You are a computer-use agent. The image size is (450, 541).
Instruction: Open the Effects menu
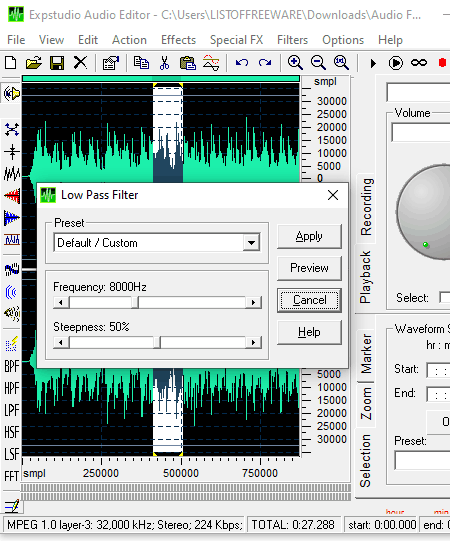(178, 40)
